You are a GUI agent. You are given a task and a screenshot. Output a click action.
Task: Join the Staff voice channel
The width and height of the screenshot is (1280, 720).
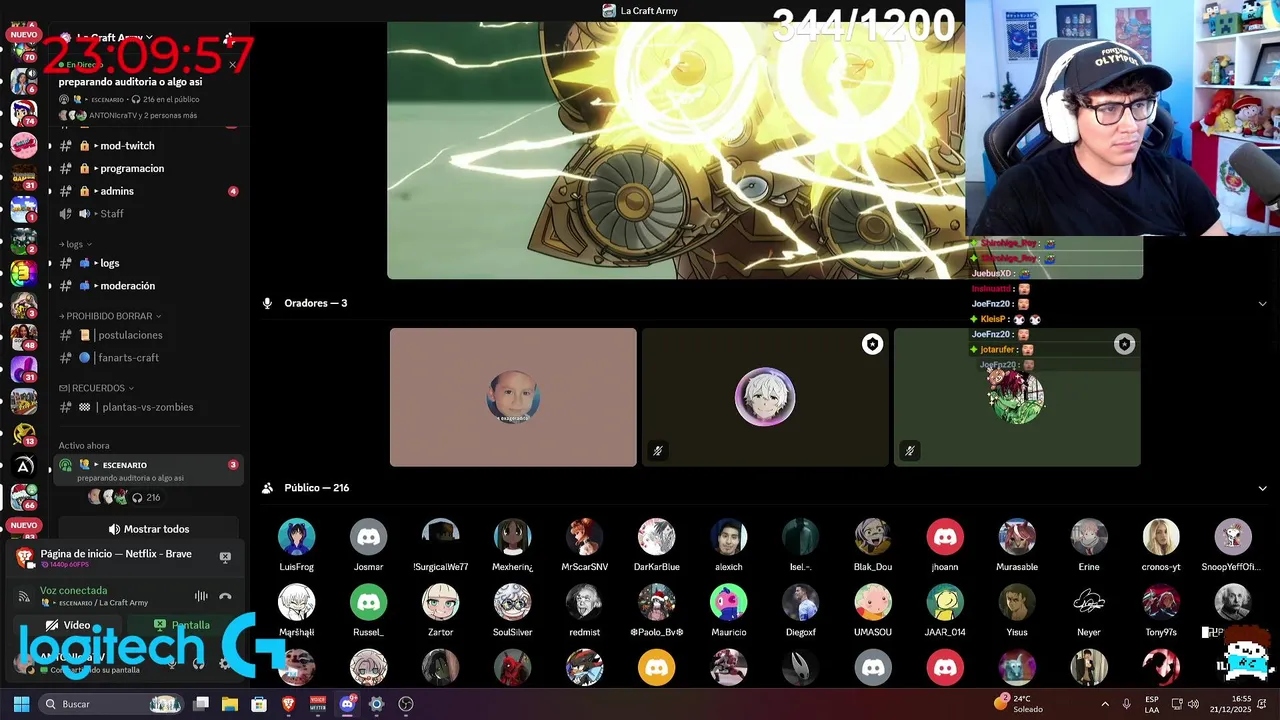coord(148,213)
